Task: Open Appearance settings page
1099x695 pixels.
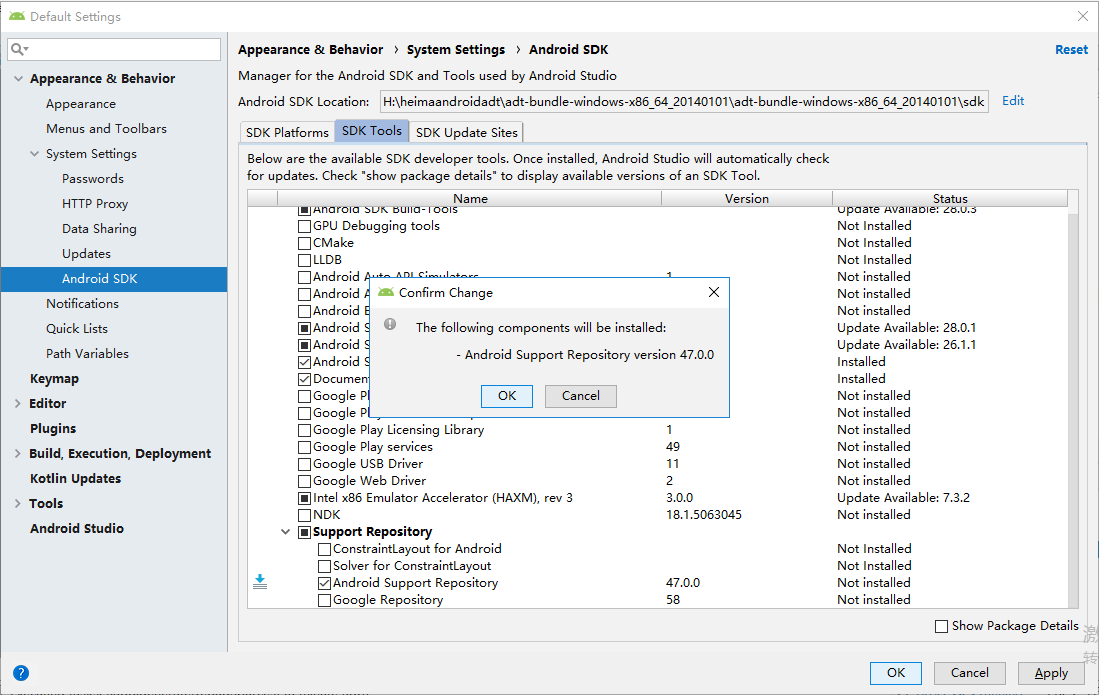Action: [81, 104]
